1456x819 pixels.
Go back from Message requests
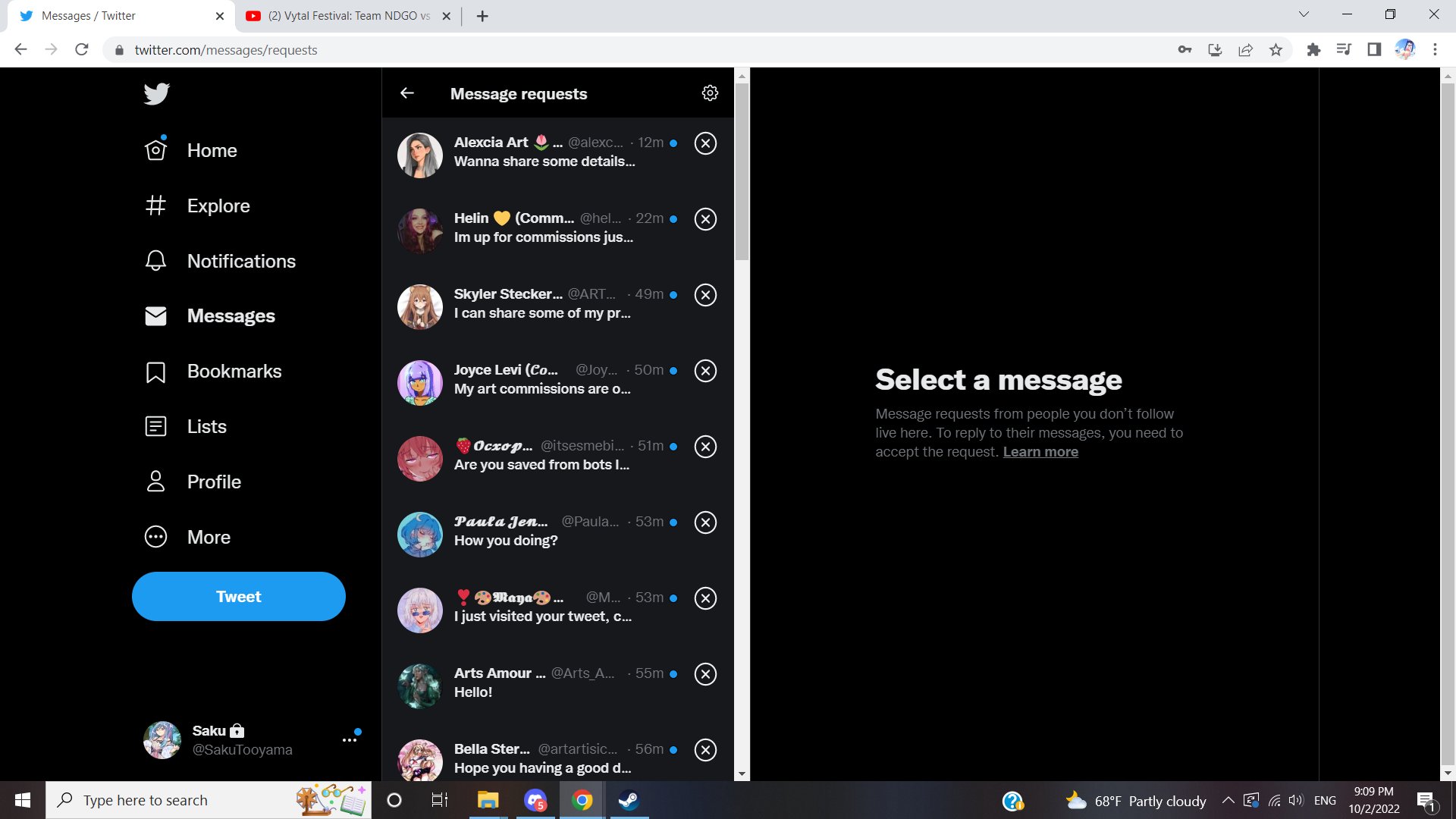[407, 93]
